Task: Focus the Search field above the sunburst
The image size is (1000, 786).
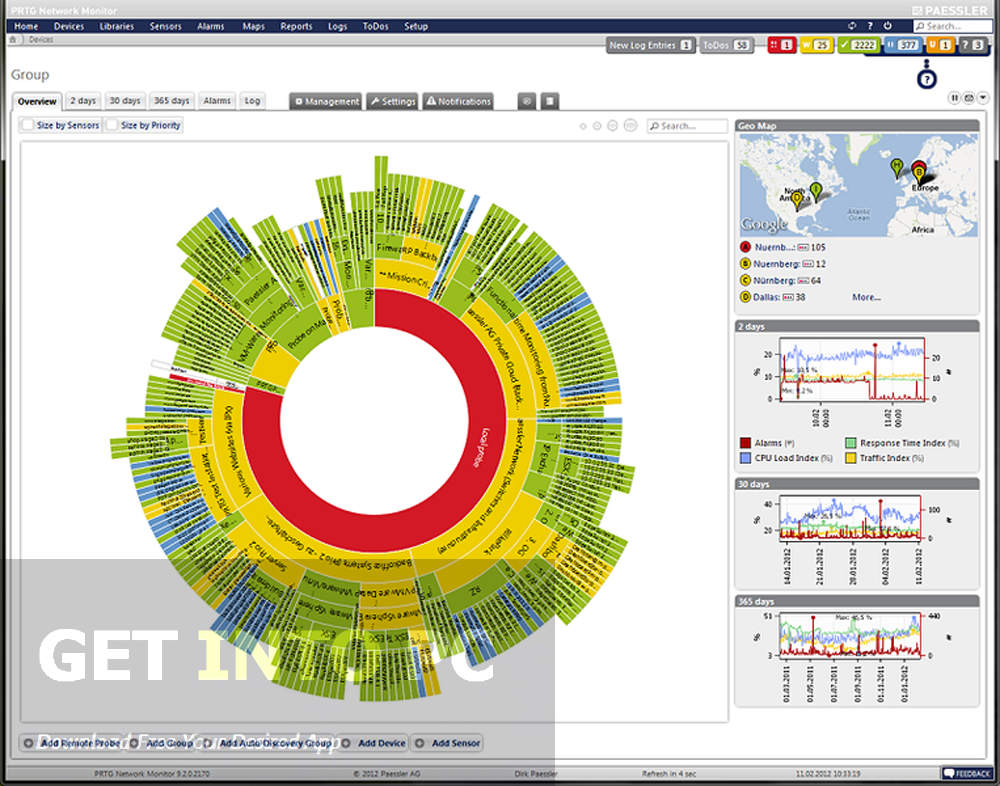Action: 687,126
